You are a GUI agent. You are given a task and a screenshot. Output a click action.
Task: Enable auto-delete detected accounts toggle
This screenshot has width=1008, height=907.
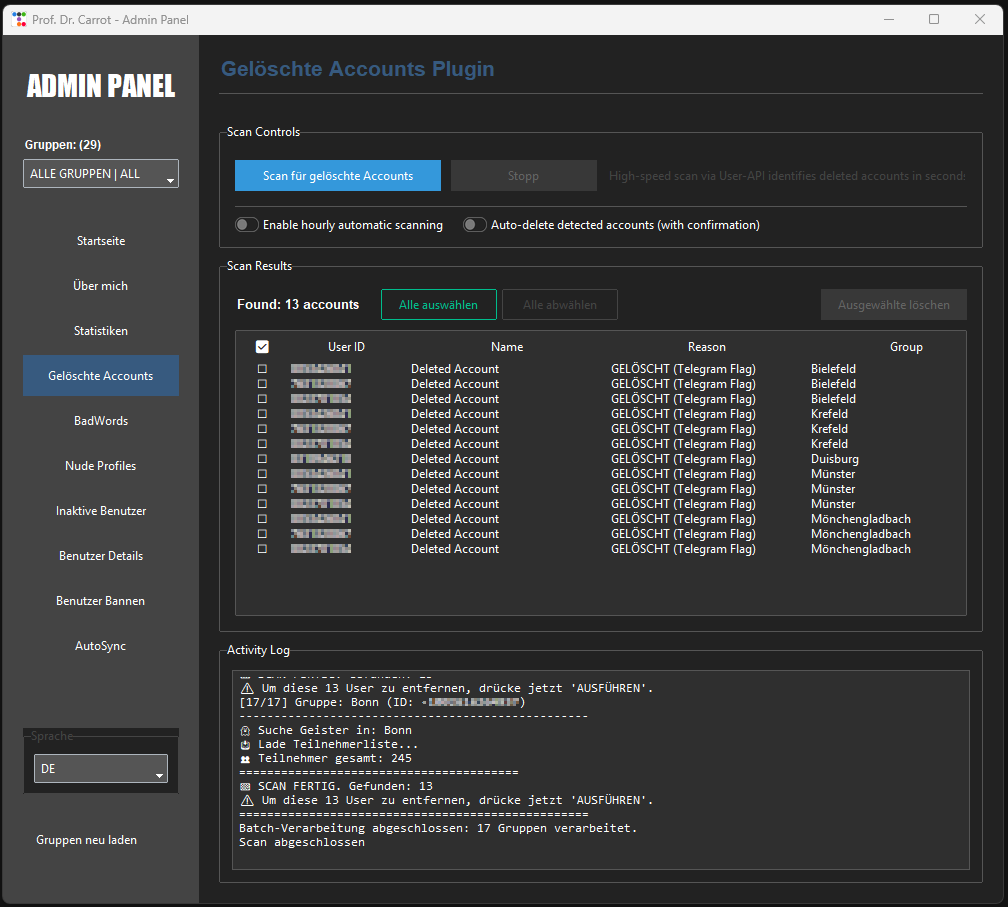475,225
